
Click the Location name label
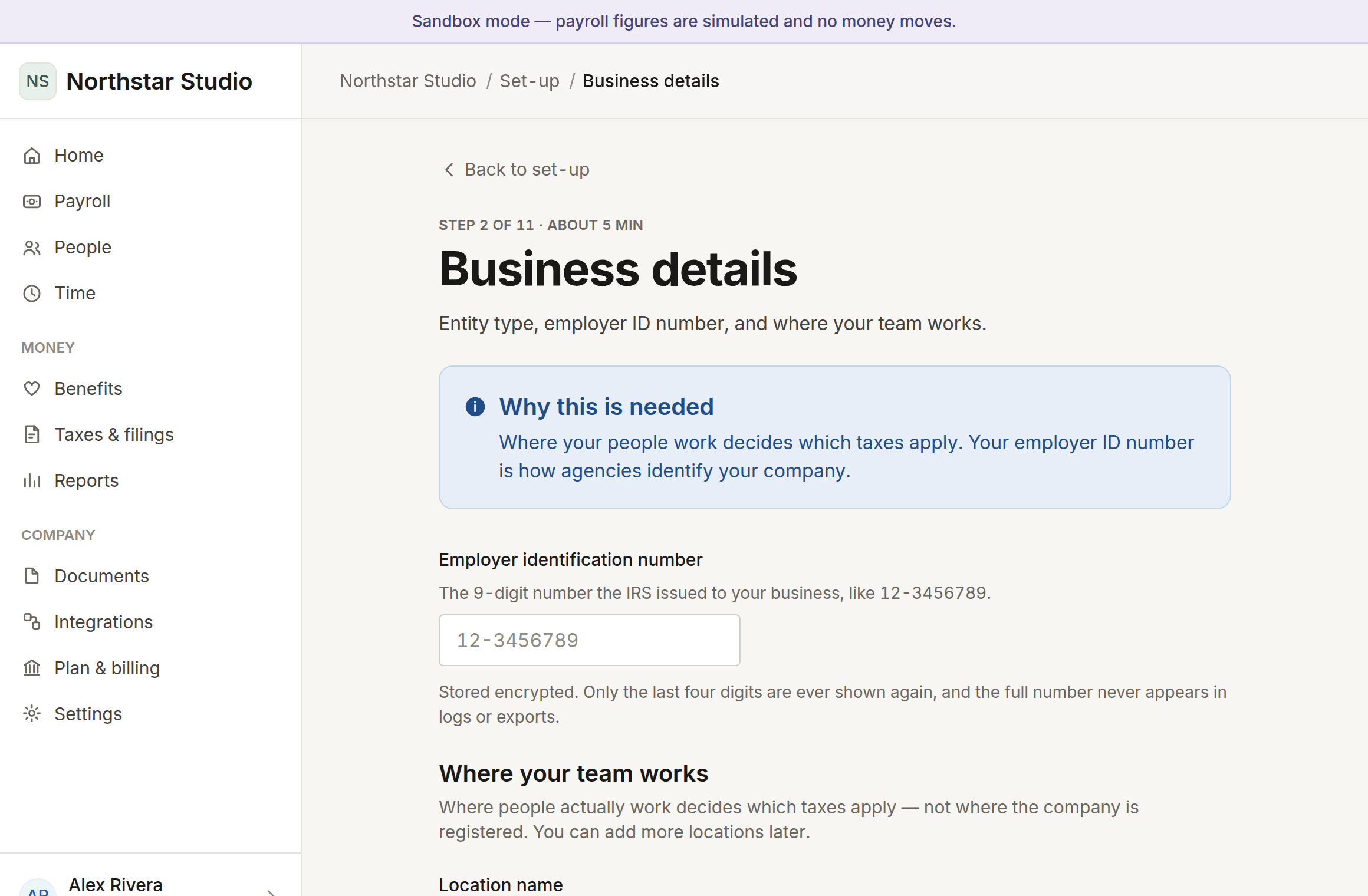pyautogui.click(x=501, y=885)
